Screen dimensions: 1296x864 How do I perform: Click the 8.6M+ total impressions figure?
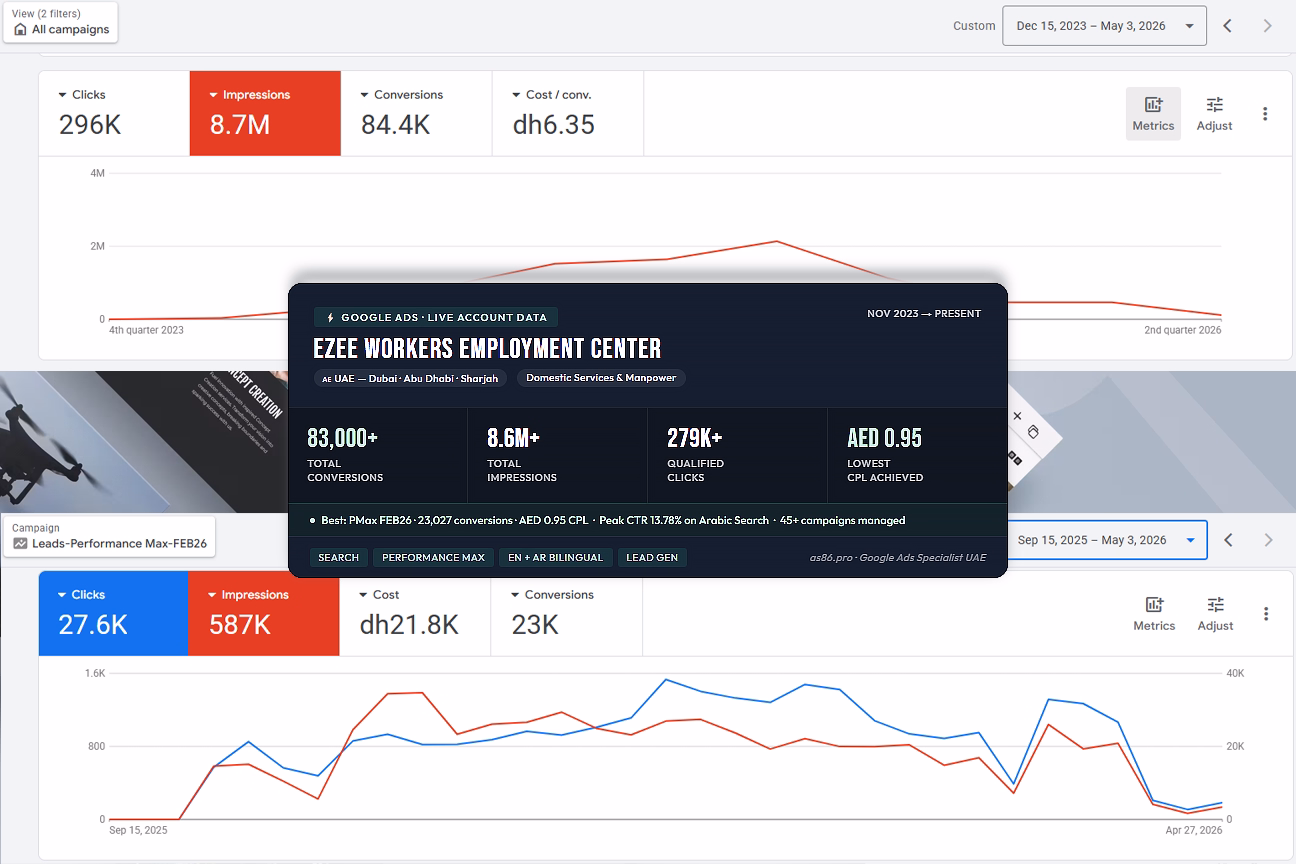pyautogui.click(x=513, y=438)
